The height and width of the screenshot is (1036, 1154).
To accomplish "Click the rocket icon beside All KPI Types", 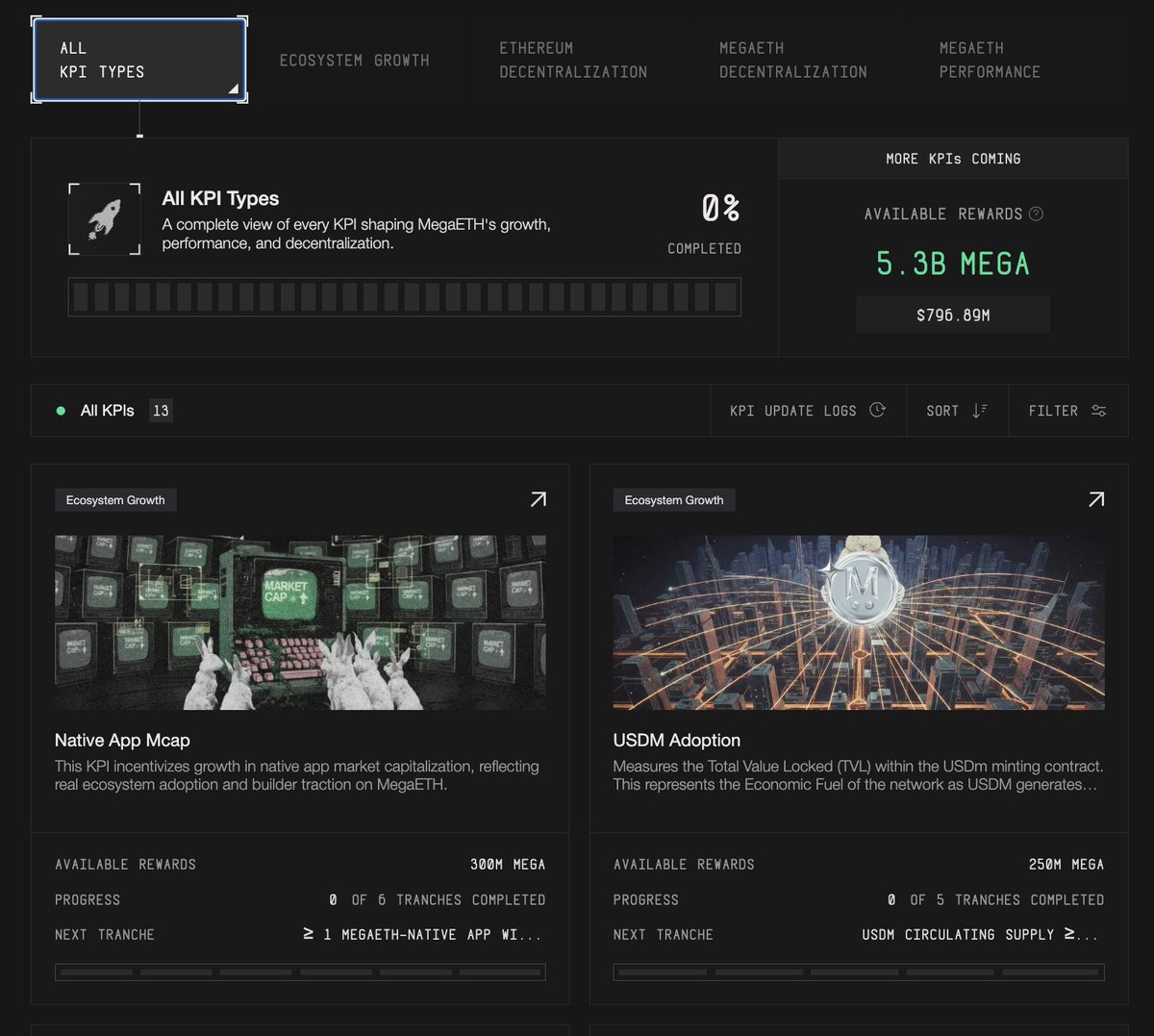I will click(x=105, y=219).
